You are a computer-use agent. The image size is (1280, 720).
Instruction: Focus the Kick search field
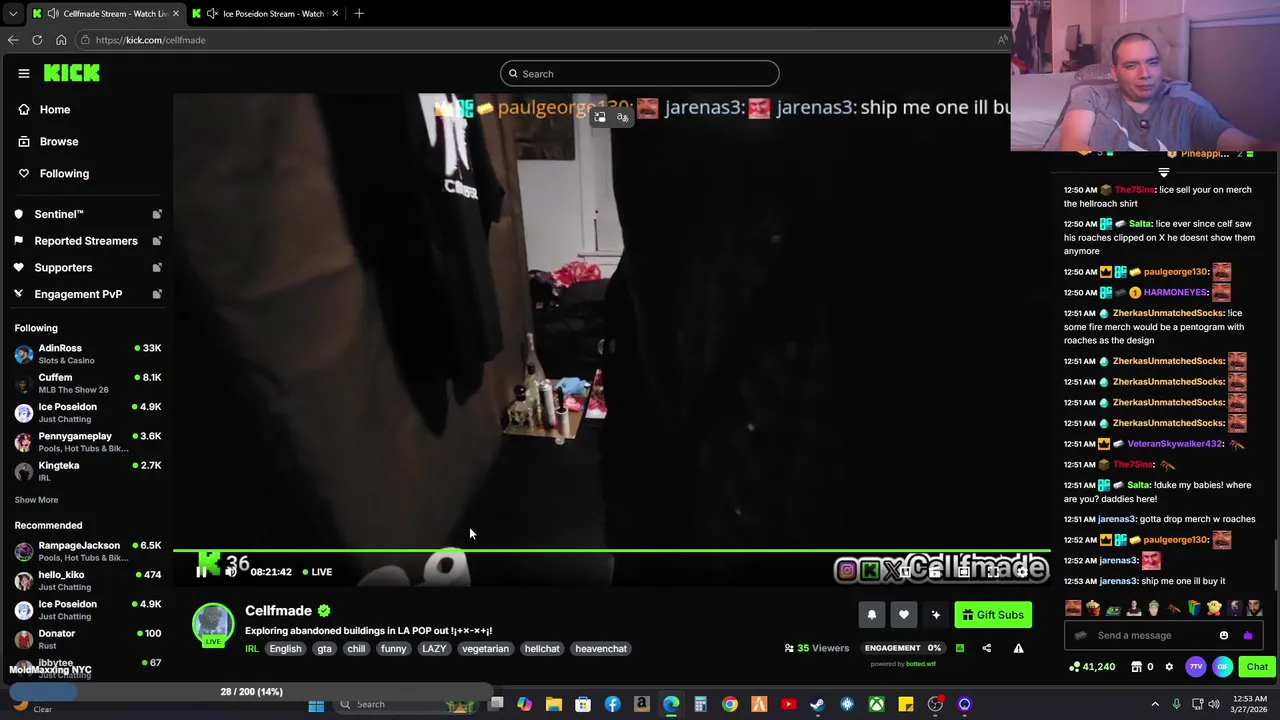point(639,73)
